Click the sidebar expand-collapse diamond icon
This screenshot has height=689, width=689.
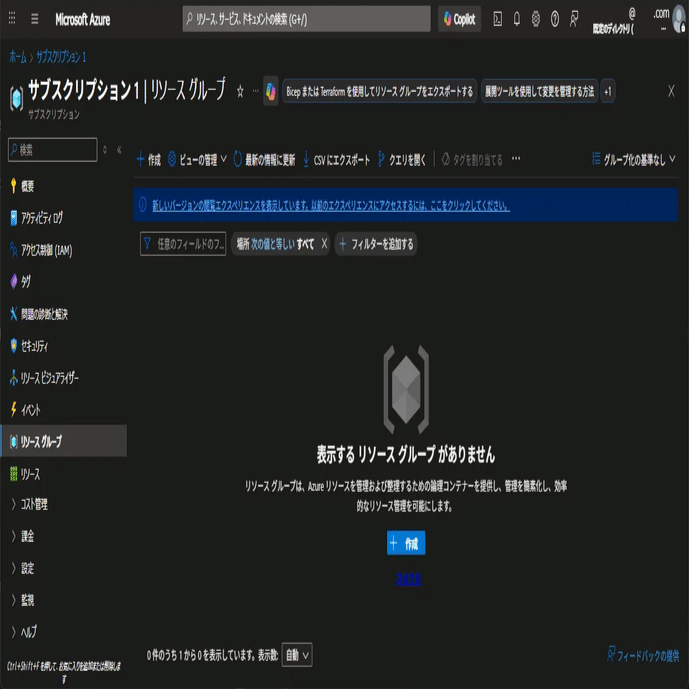[105, 150]
